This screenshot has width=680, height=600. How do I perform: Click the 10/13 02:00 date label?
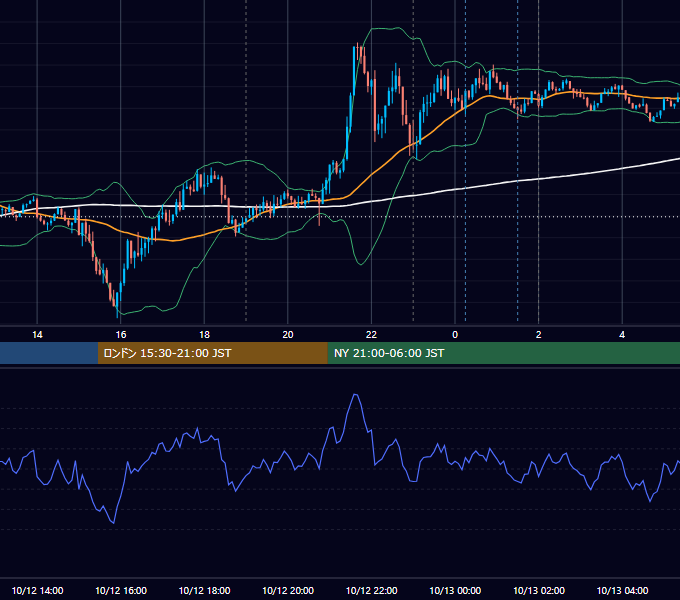coord(539,590)
